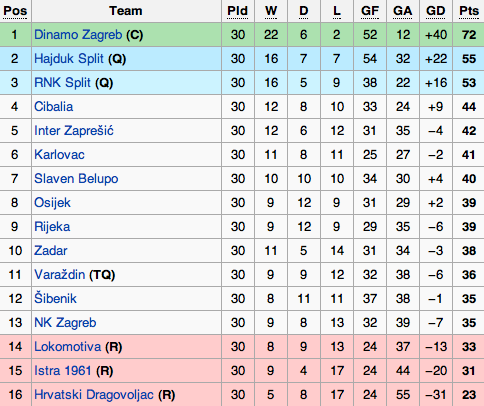484x406 pixels.
Task: Click the Pld column header abbreviation
Action: tap(237, 11)
